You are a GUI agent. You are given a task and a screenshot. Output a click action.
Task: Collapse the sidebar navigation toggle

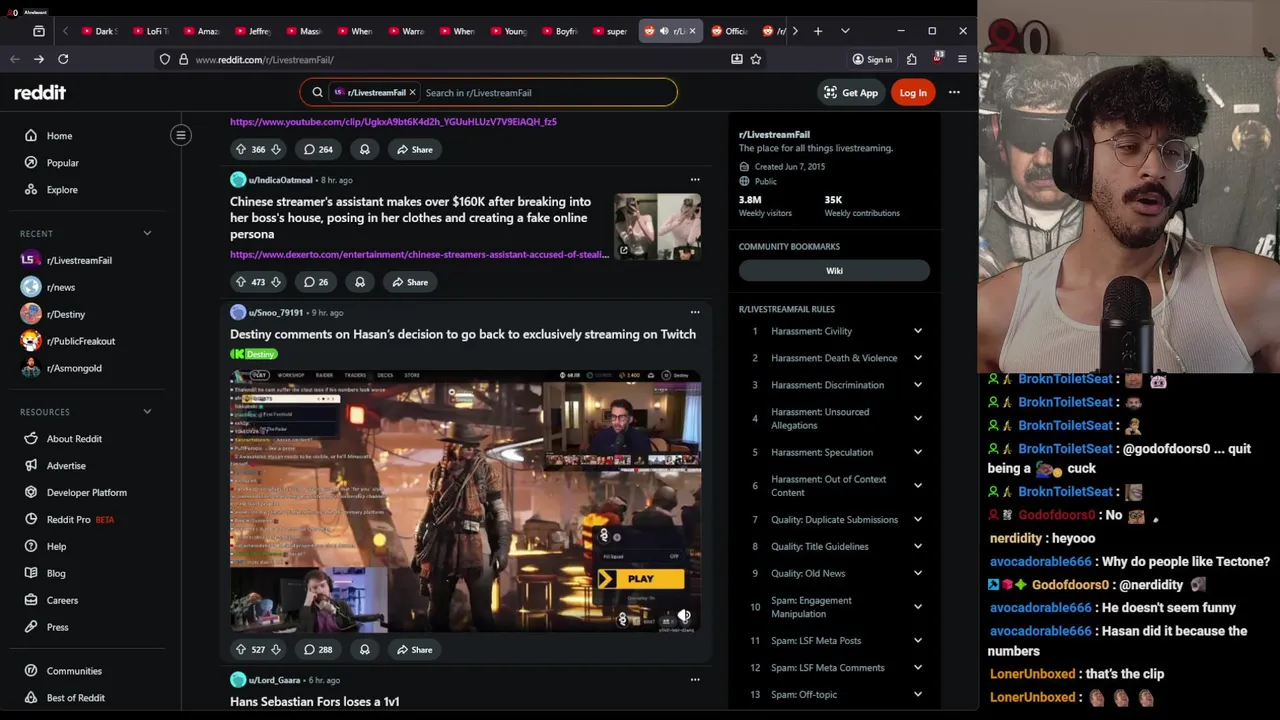point(181,135)
